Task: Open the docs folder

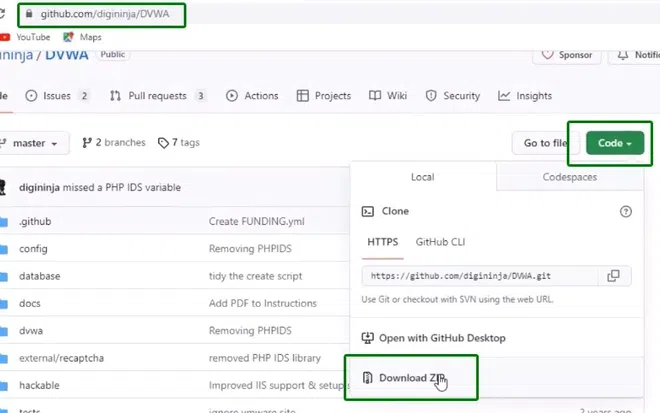Action: [29, 304]
